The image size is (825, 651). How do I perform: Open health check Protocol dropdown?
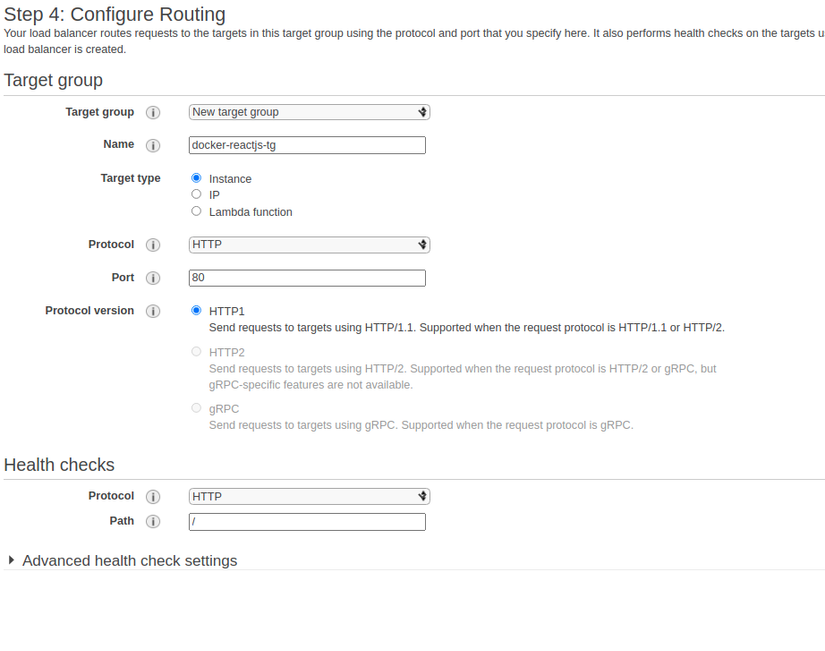click(309, 496)
